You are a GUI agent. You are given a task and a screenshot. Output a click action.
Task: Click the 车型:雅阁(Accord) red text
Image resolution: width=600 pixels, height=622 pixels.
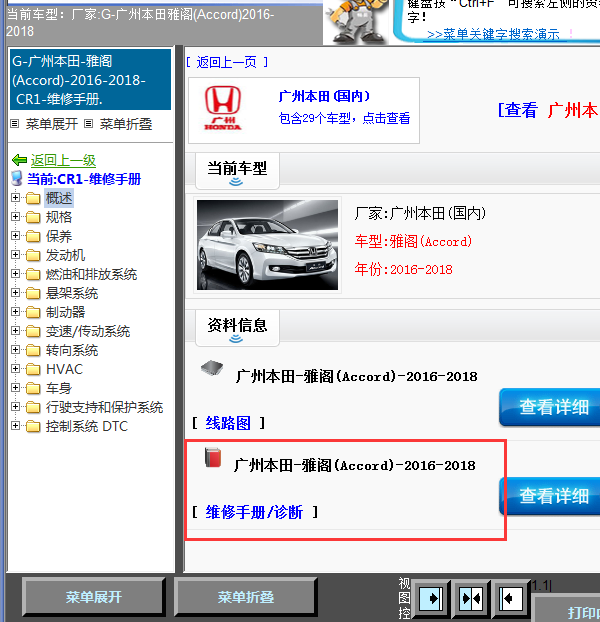point(413,241)
